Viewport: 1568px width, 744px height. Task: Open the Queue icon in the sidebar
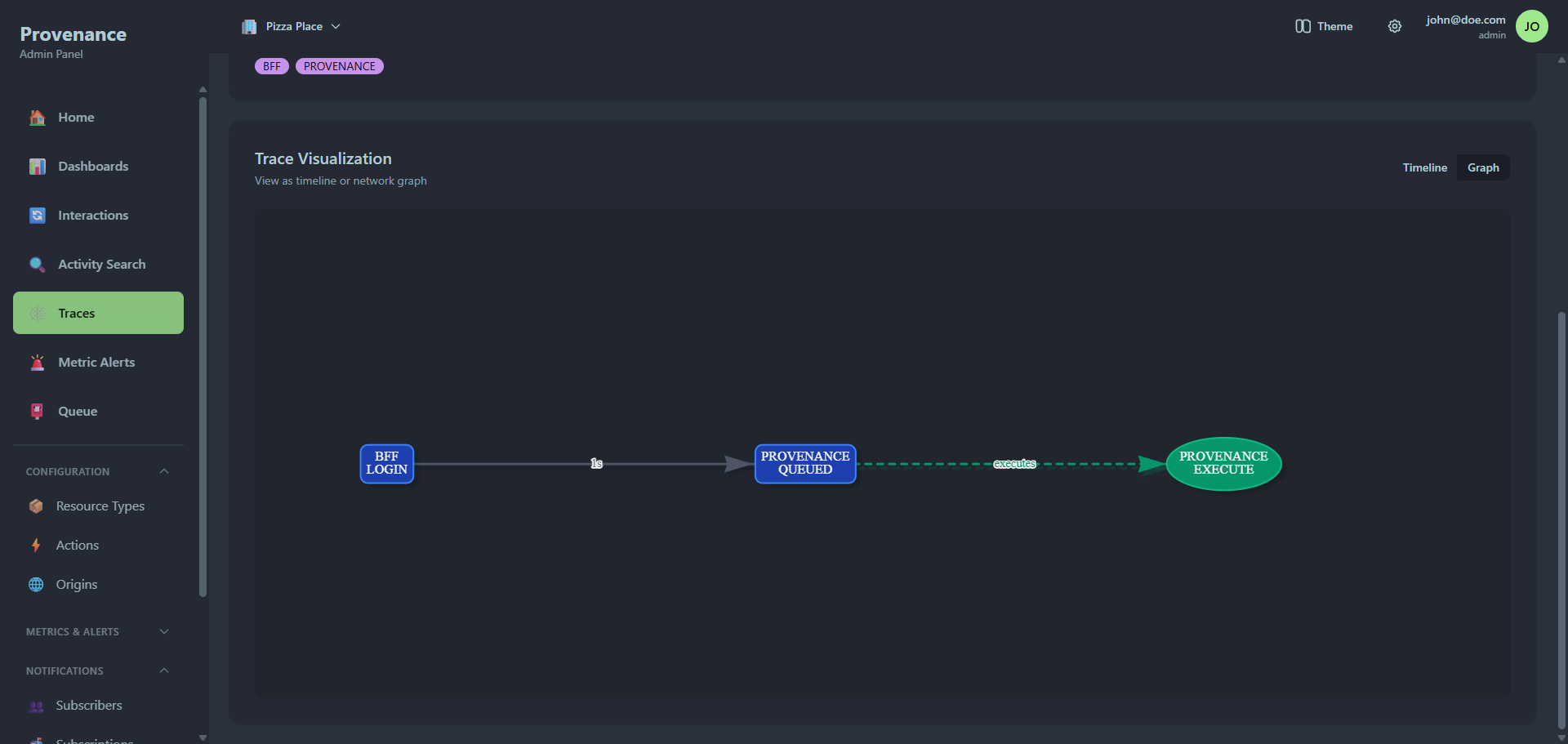tap(37, 411)
